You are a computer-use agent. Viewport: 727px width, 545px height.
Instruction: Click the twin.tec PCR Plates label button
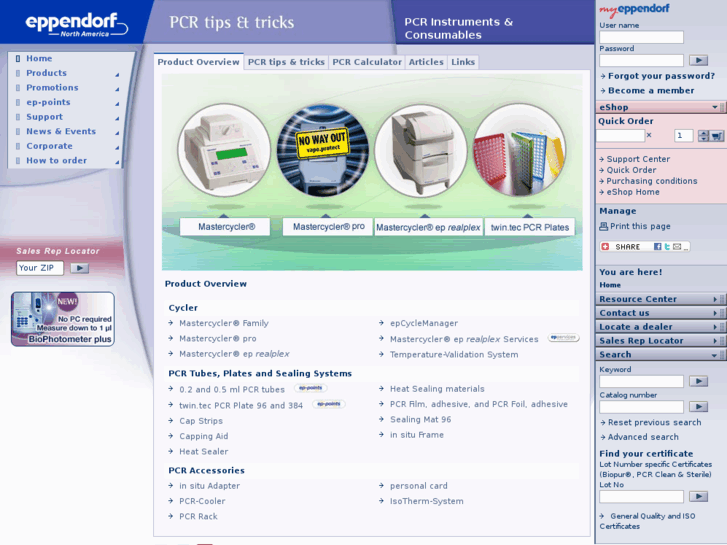click(530, 227)
